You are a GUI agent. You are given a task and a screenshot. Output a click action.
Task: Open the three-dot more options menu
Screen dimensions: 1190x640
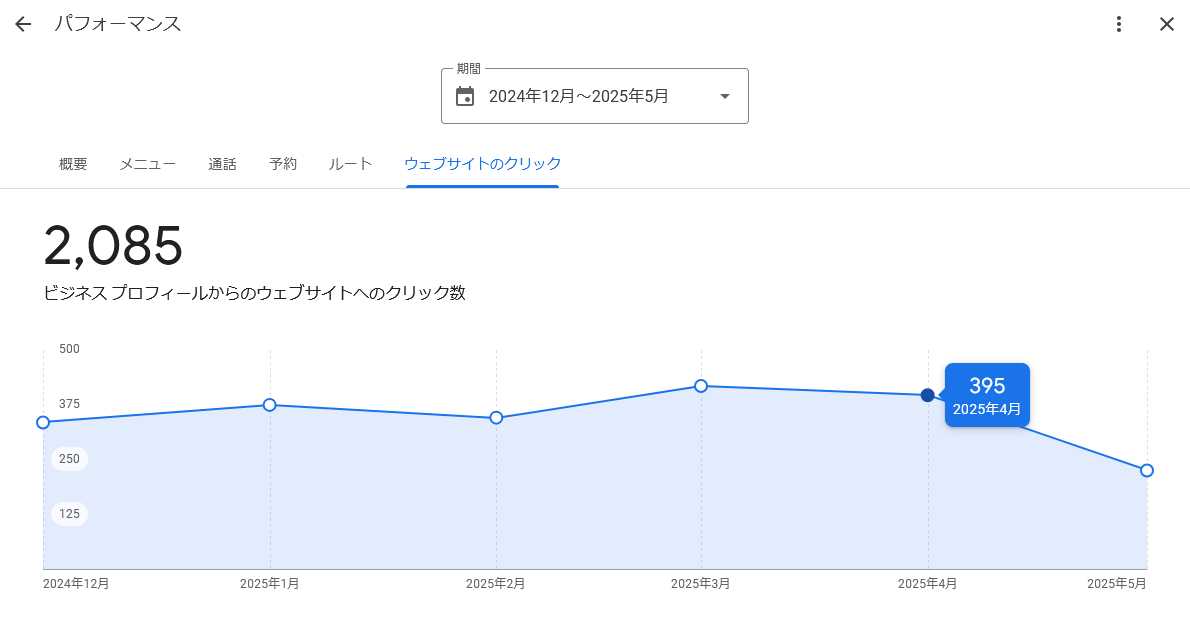(1119, 24)
